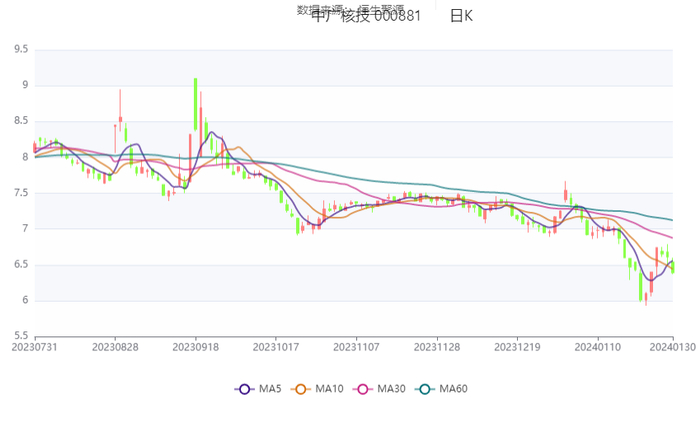Click y-axis value 5.5
The image size is (700, 427).
click(x=21, y=336)
